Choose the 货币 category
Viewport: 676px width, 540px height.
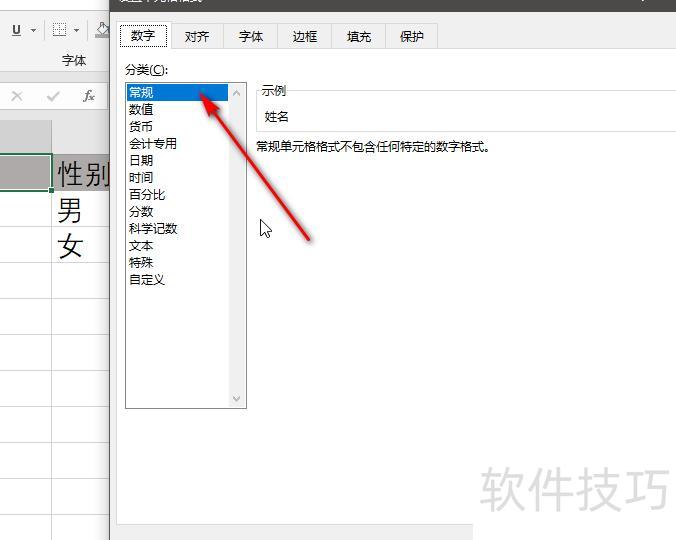pyautogui.click(x=177, y=127)
